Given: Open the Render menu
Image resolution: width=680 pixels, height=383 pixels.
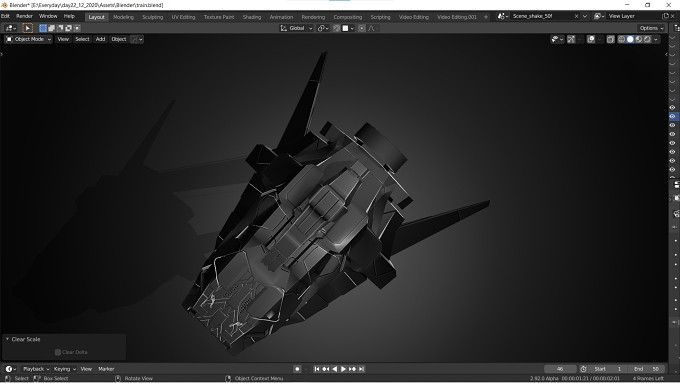Looking at the screenshot, I should (x=24, y=16).
